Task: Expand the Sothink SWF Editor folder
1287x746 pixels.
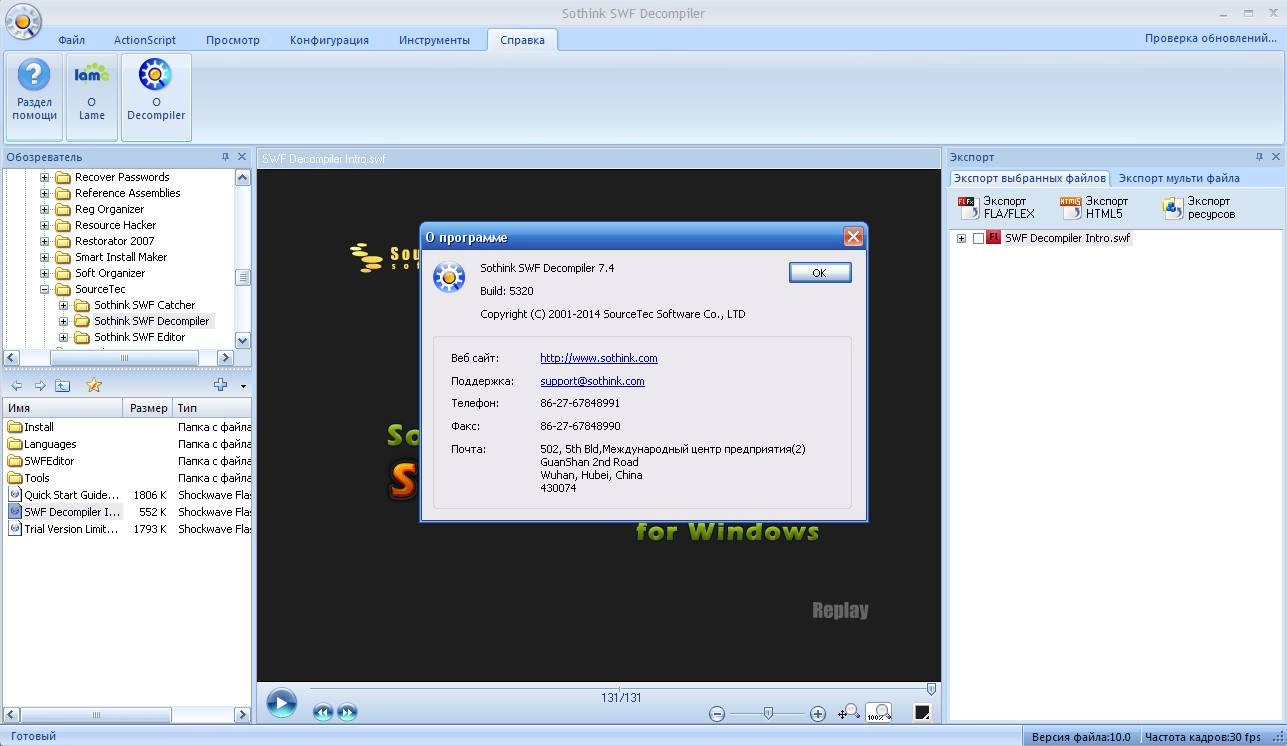Action: [63, 337]
